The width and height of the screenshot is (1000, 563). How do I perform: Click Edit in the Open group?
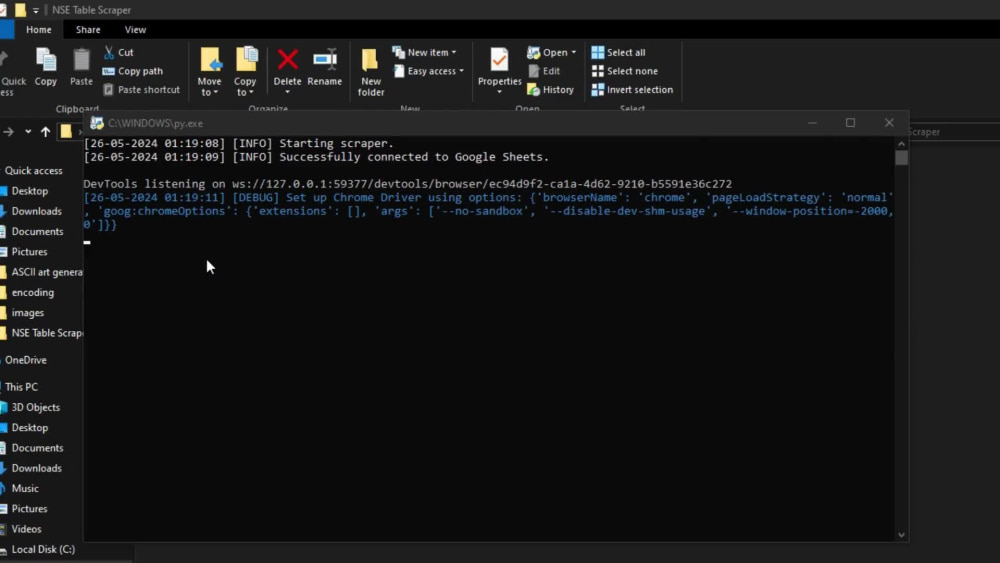544,71
